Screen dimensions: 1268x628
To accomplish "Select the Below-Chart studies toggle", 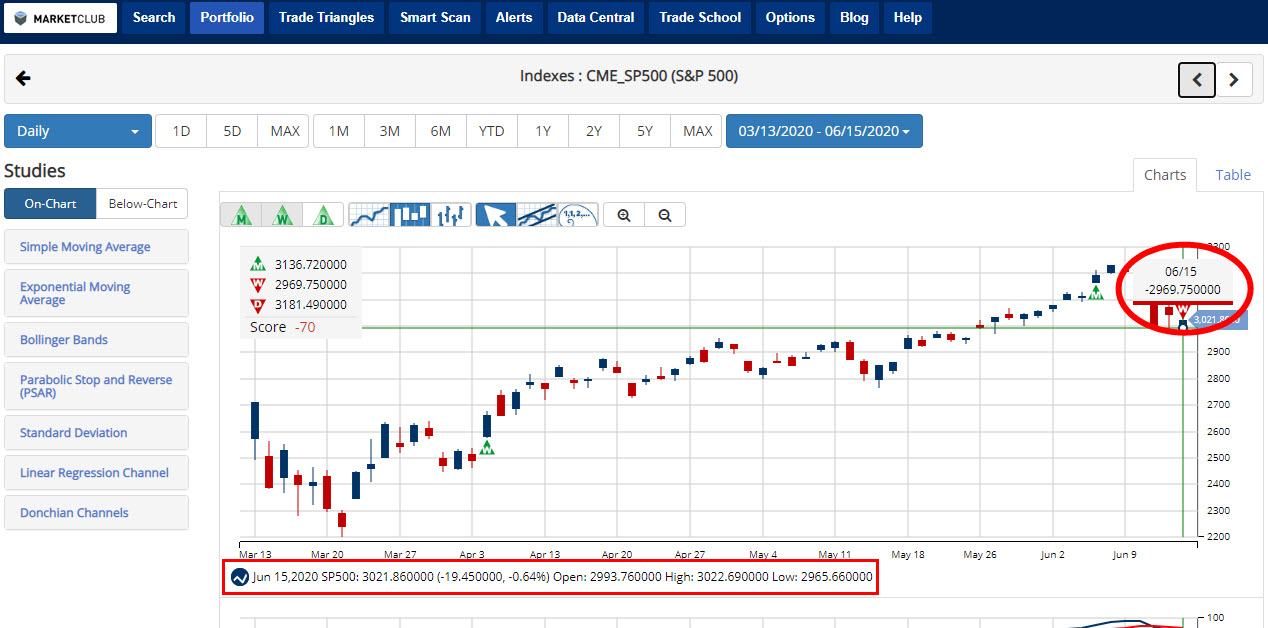I will pyautogui.click(x=143, y=203).
